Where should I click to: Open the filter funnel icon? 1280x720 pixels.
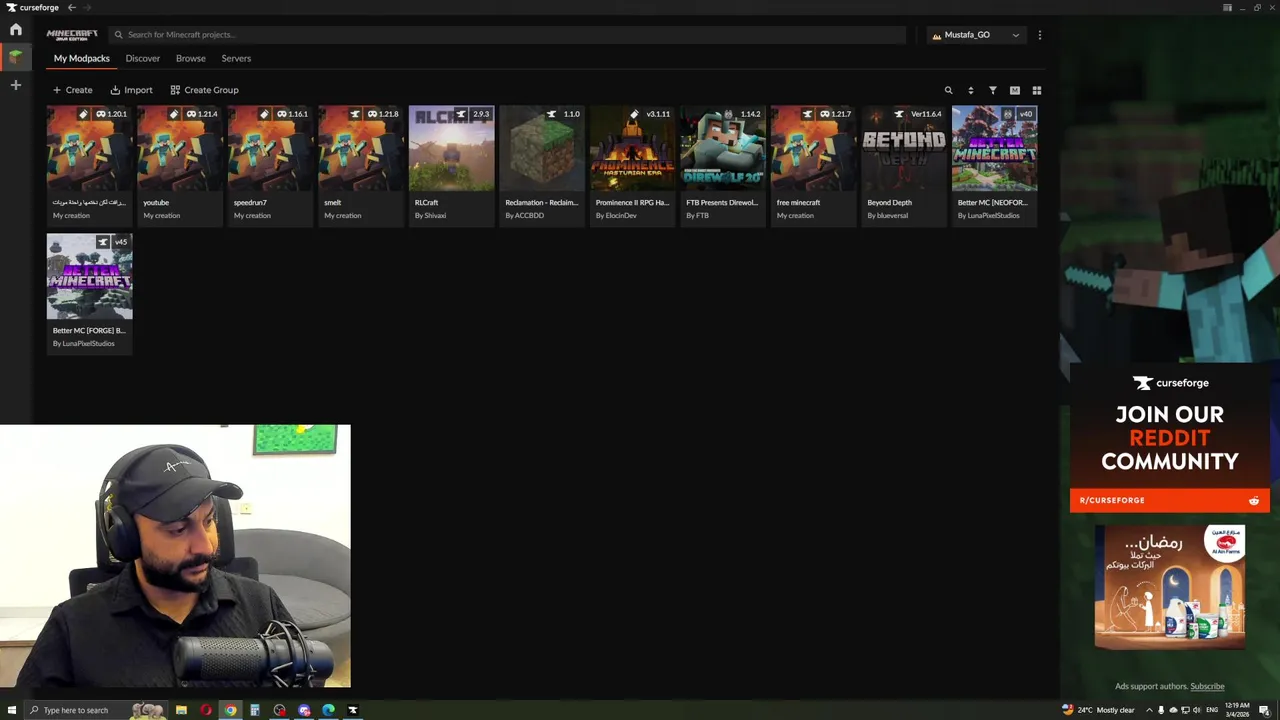click(x=993, y=90)
